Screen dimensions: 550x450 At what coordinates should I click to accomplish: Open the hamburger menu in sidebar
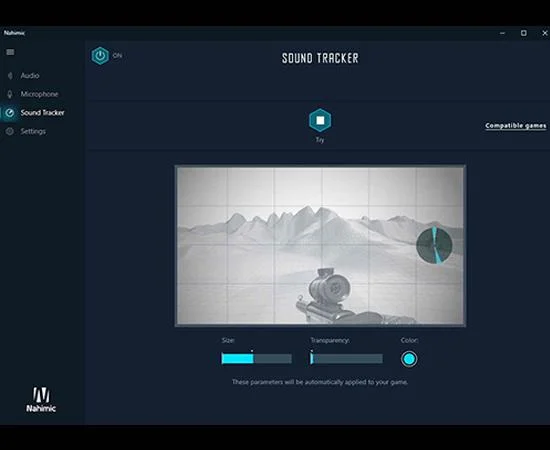point(10,52)
